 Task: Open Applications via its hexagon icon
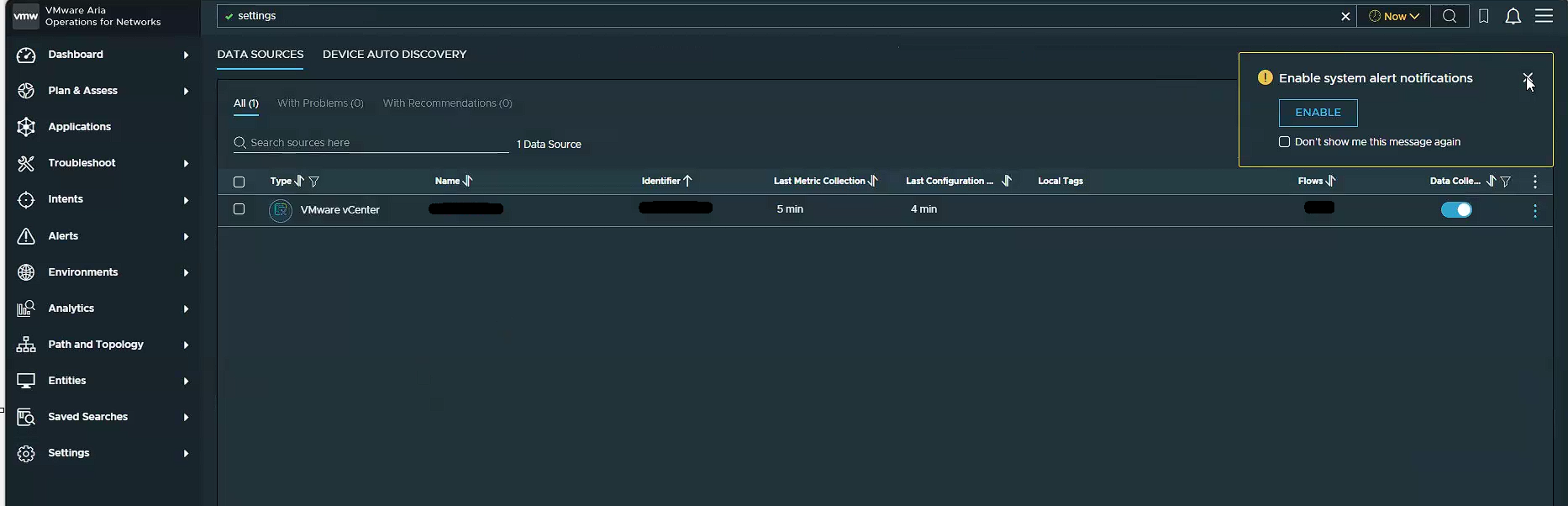pyautogui.click(x=26, y=127)
